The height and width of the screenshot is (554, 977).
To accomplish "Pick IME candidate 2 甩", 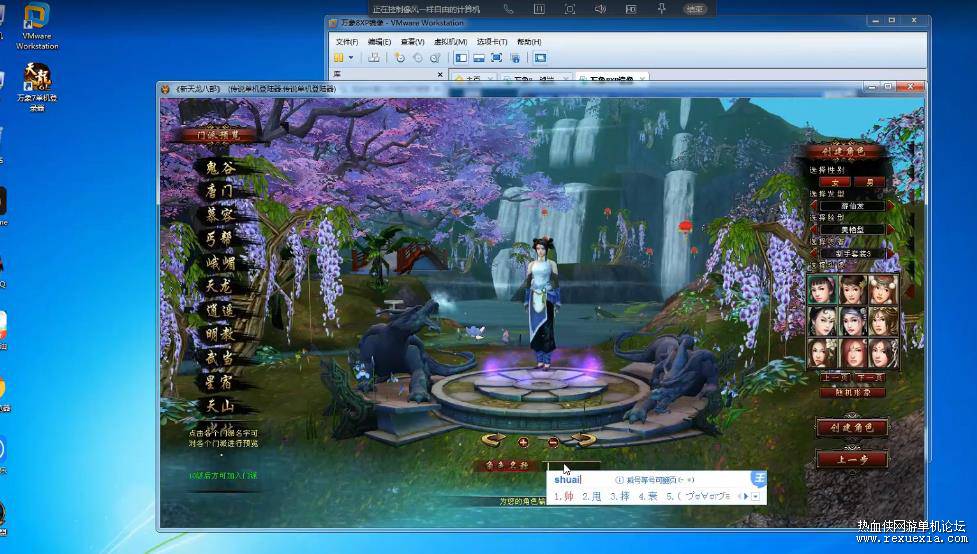I will pos(592,496).
